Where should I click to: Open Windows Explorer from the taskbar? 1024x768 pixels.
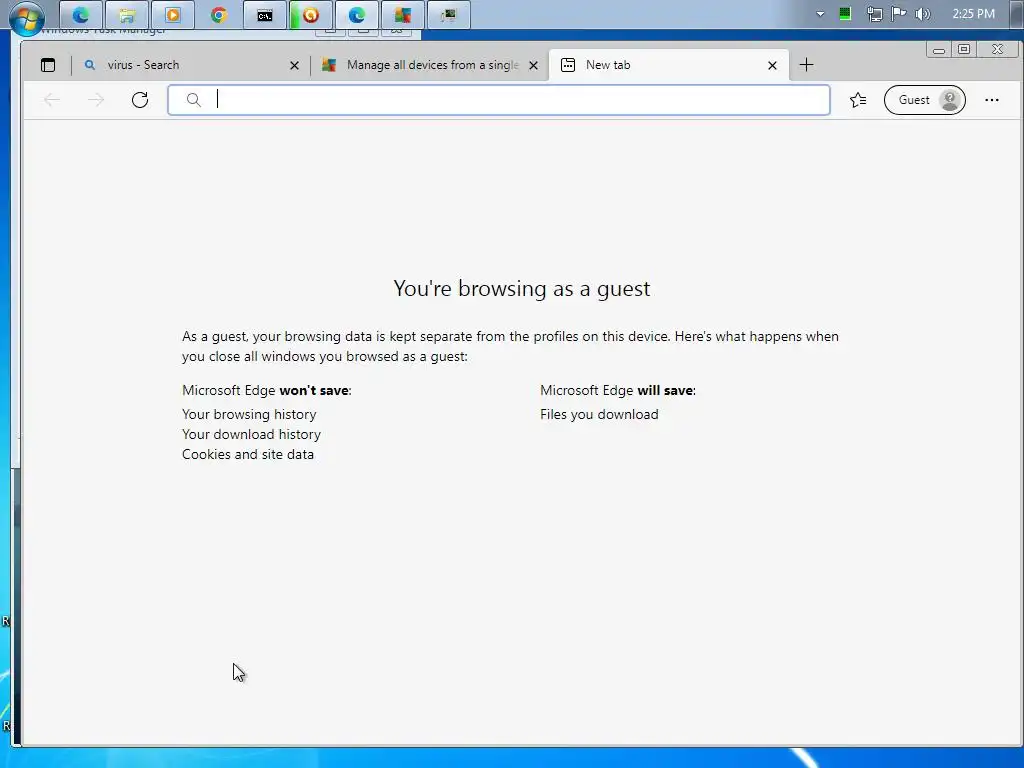127,14
